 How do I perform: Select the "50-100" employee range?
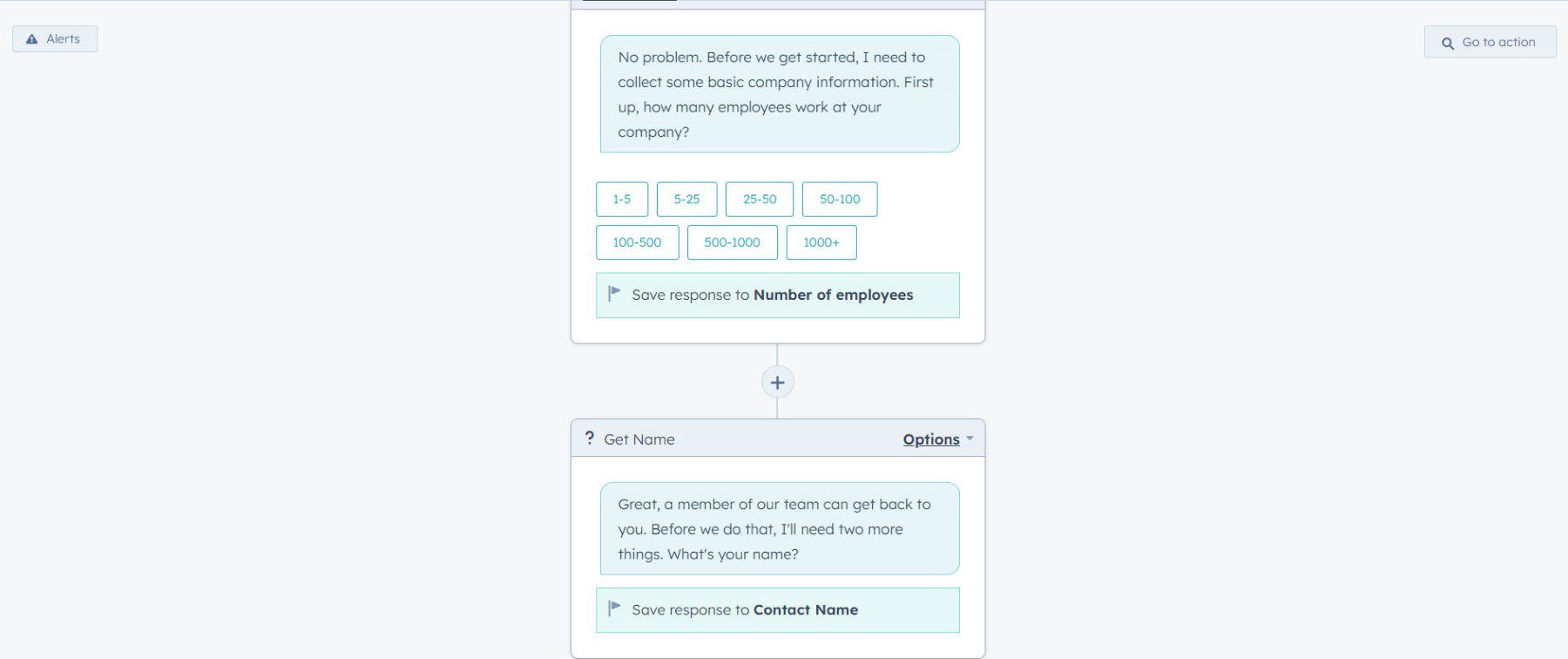click(x=839, y=199)
